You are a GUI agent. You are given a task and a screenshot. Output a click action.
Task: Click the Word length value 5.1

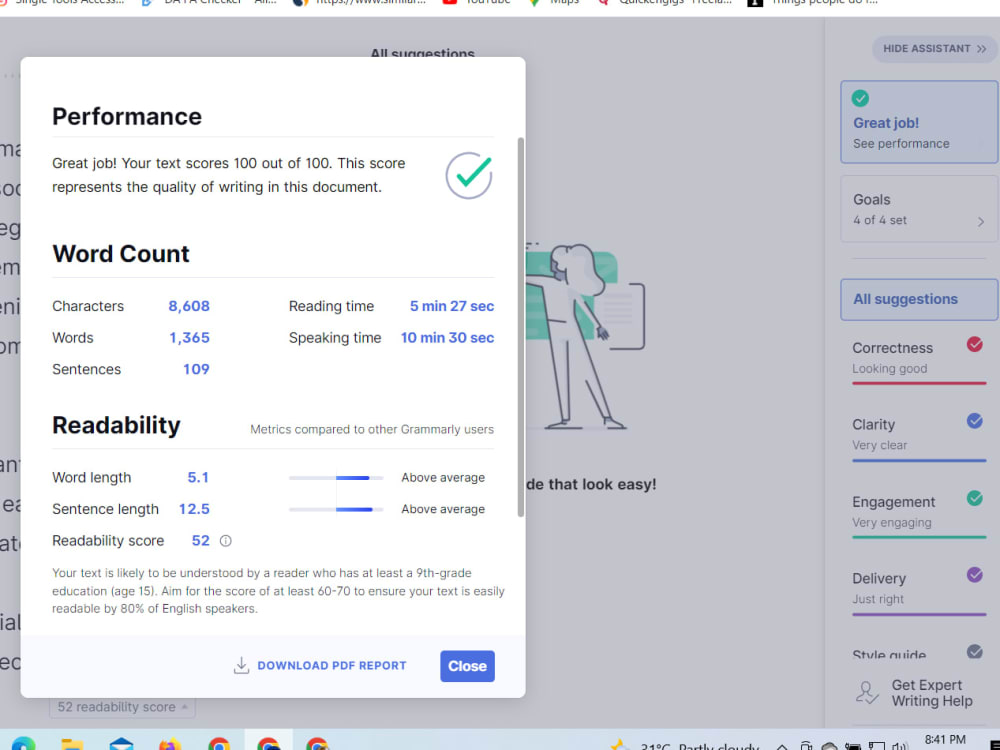(198, 478)
